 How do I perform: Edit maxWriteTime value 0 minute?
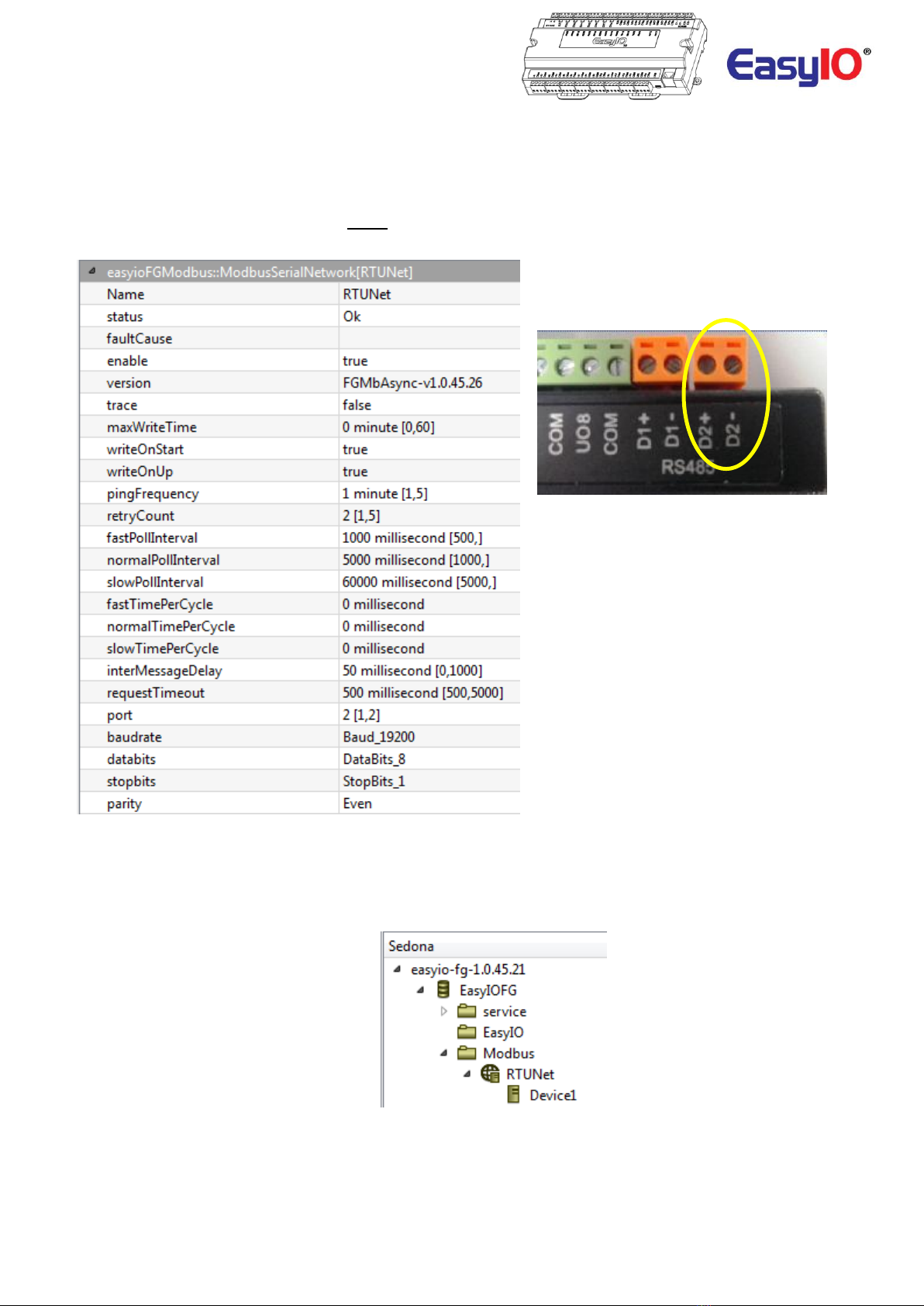(429, 427)
